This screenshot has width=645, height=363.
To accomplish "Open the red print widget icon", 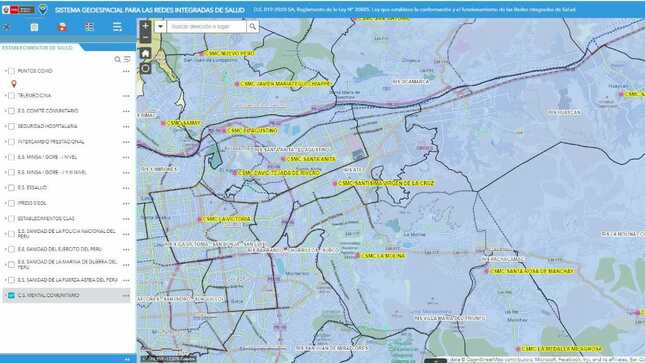I will coord(62,27).
